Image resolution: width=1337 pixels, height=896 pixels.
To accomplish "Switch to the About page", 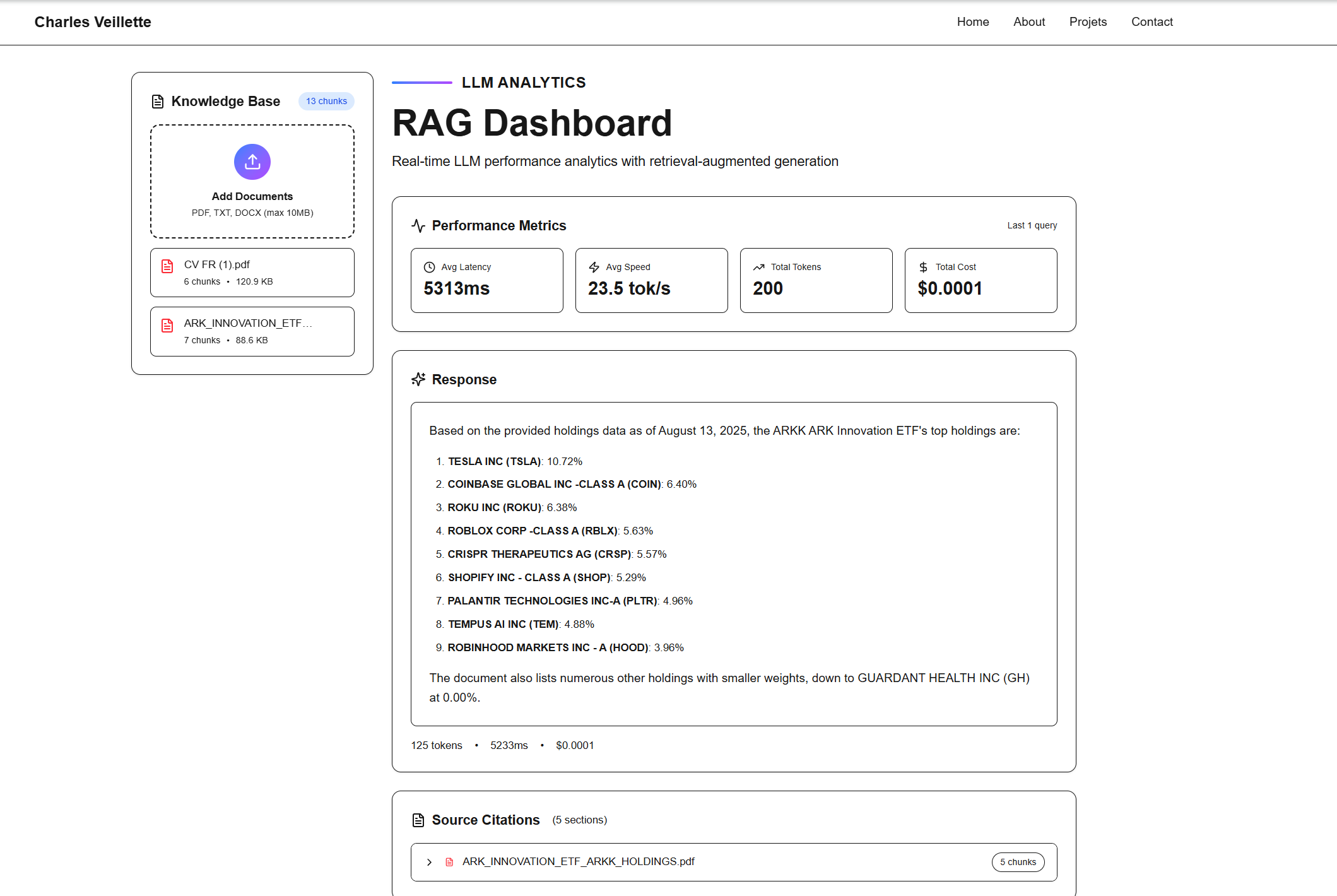I will [x=1028, y=21].
